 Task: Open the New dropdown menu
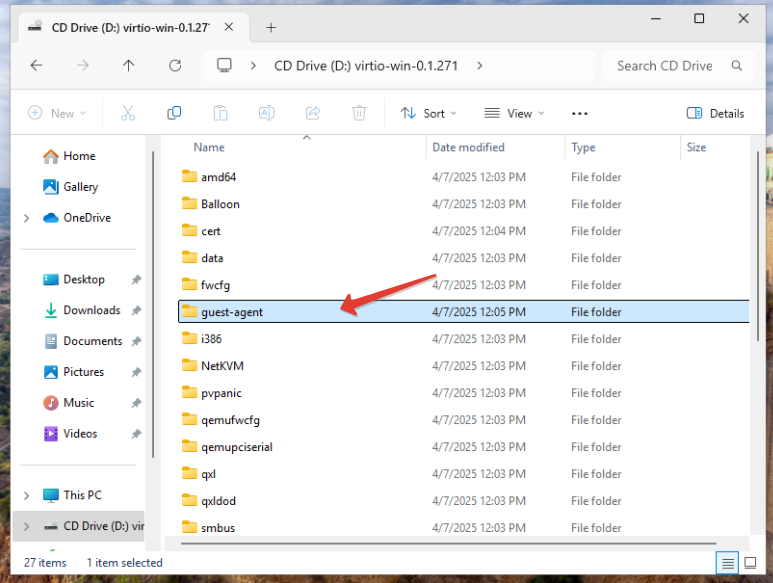tap(57, 113)
